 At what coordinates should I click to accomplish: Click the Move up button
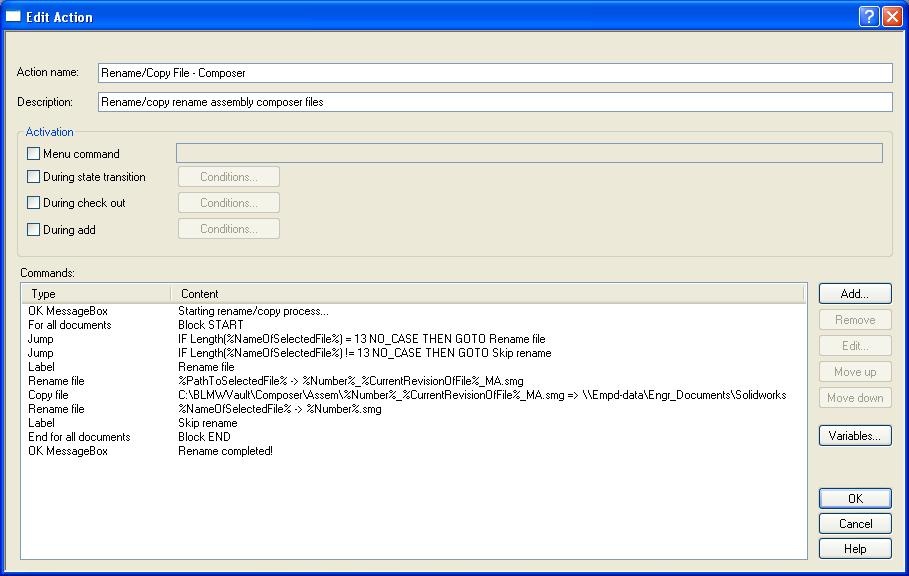coord(855,372)
